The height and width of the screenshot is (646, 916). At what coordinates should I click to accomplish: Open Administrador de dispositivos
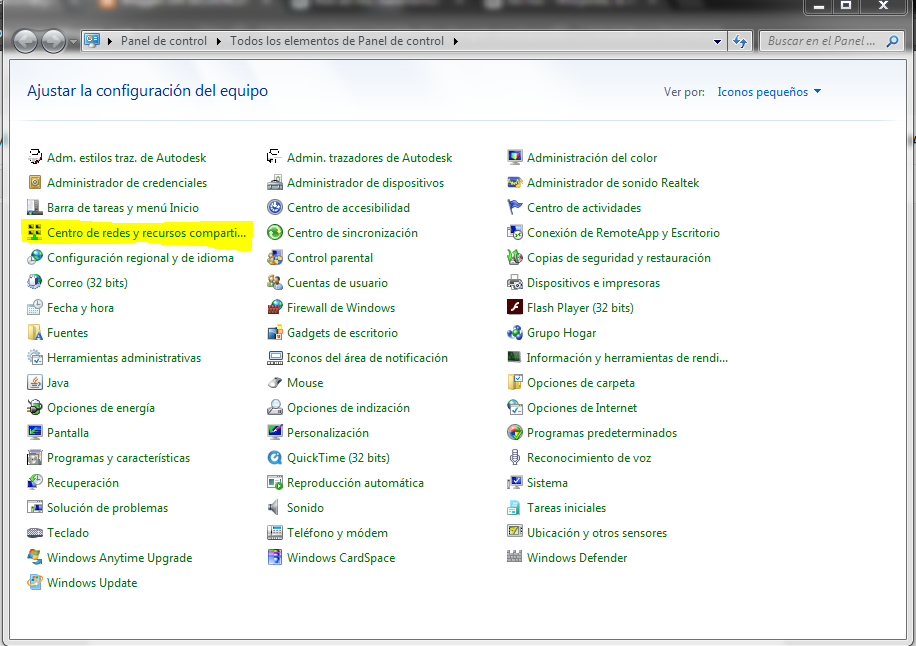365,183
